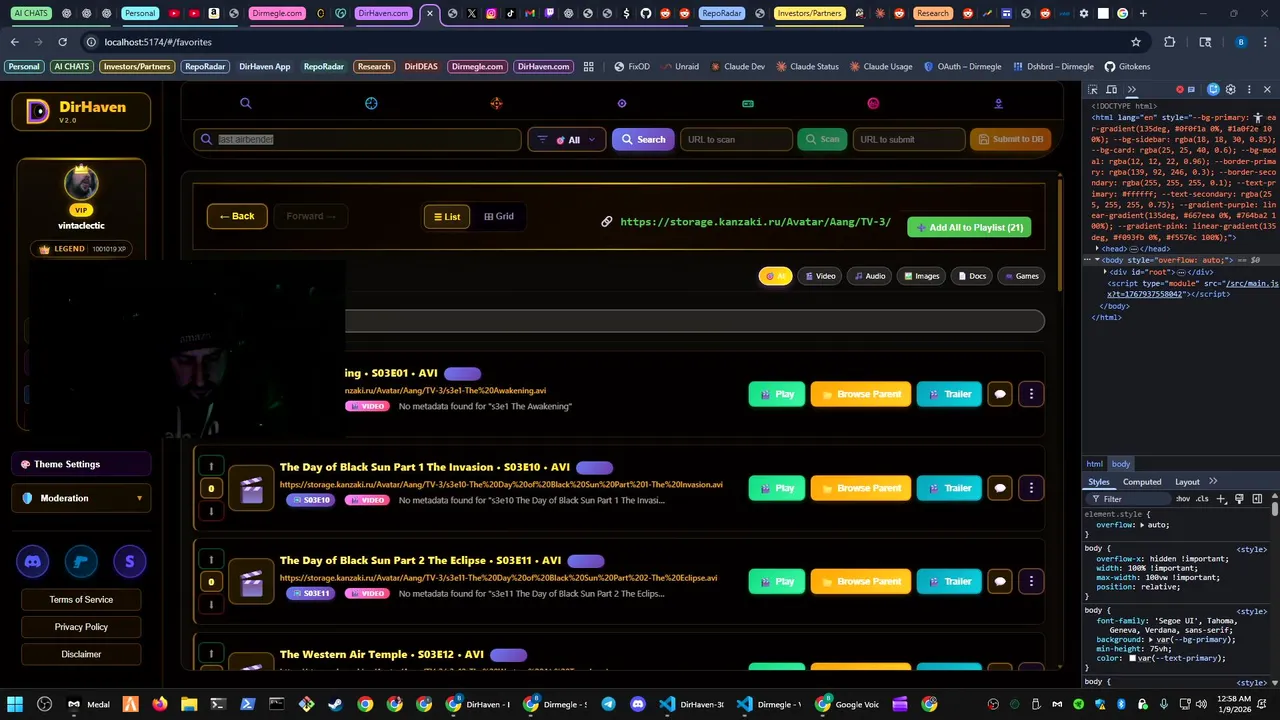Open RepoRadar bookmark without border
1280x720 pixels.
[x=324, y=66]
